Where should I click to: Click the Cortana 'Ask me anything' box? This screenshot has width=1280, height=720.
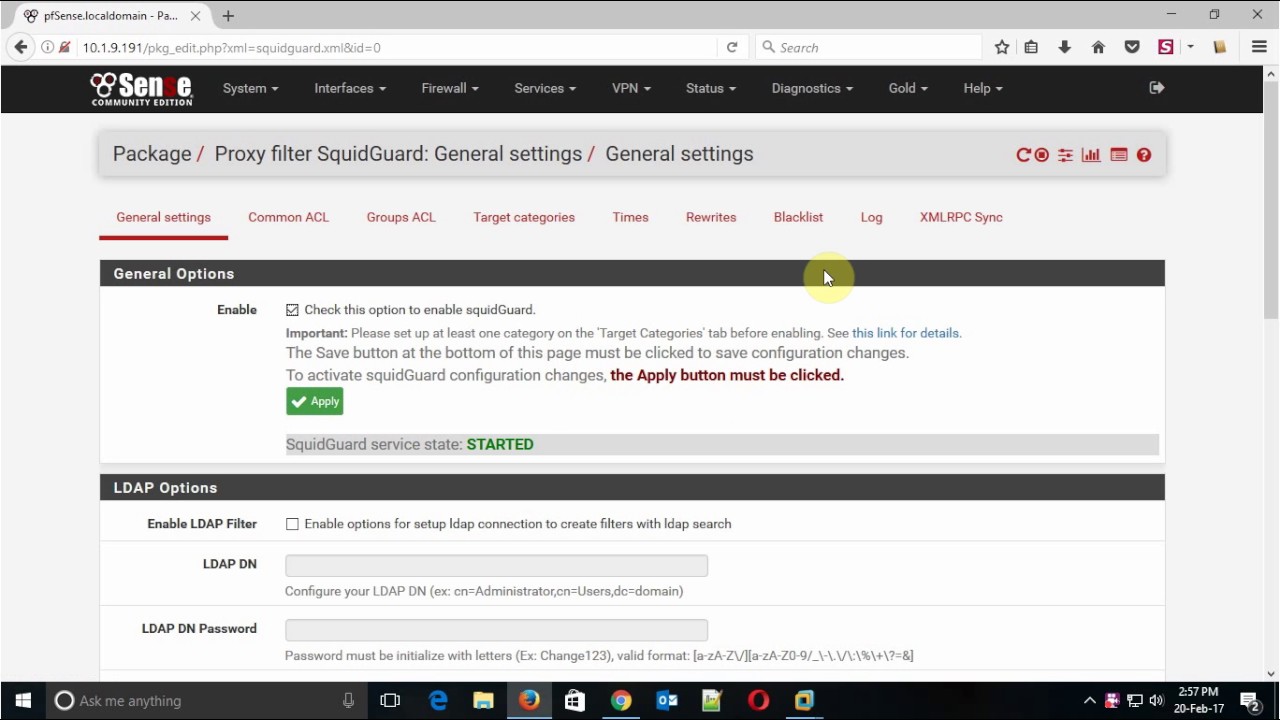click(206, 701)
